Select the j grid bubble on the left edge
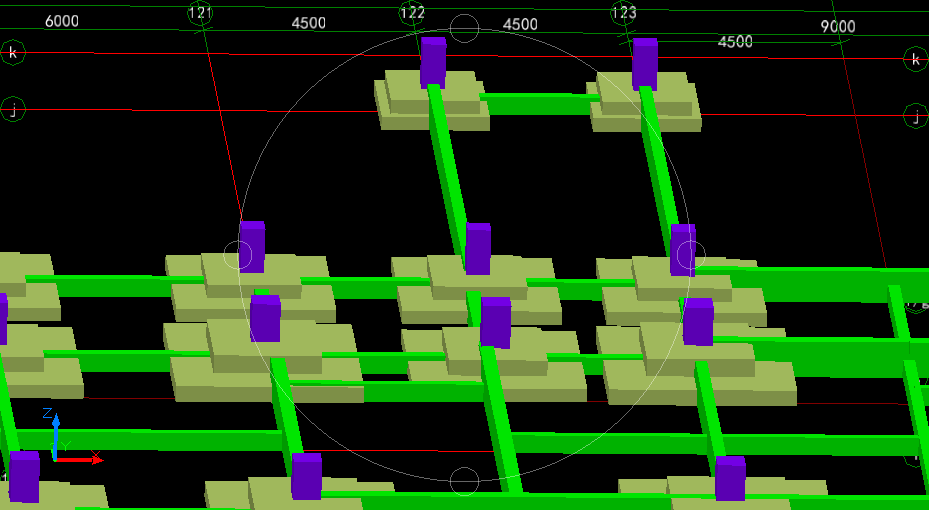Viewport: 929px width, 510px height. click(x=13, y=109)
